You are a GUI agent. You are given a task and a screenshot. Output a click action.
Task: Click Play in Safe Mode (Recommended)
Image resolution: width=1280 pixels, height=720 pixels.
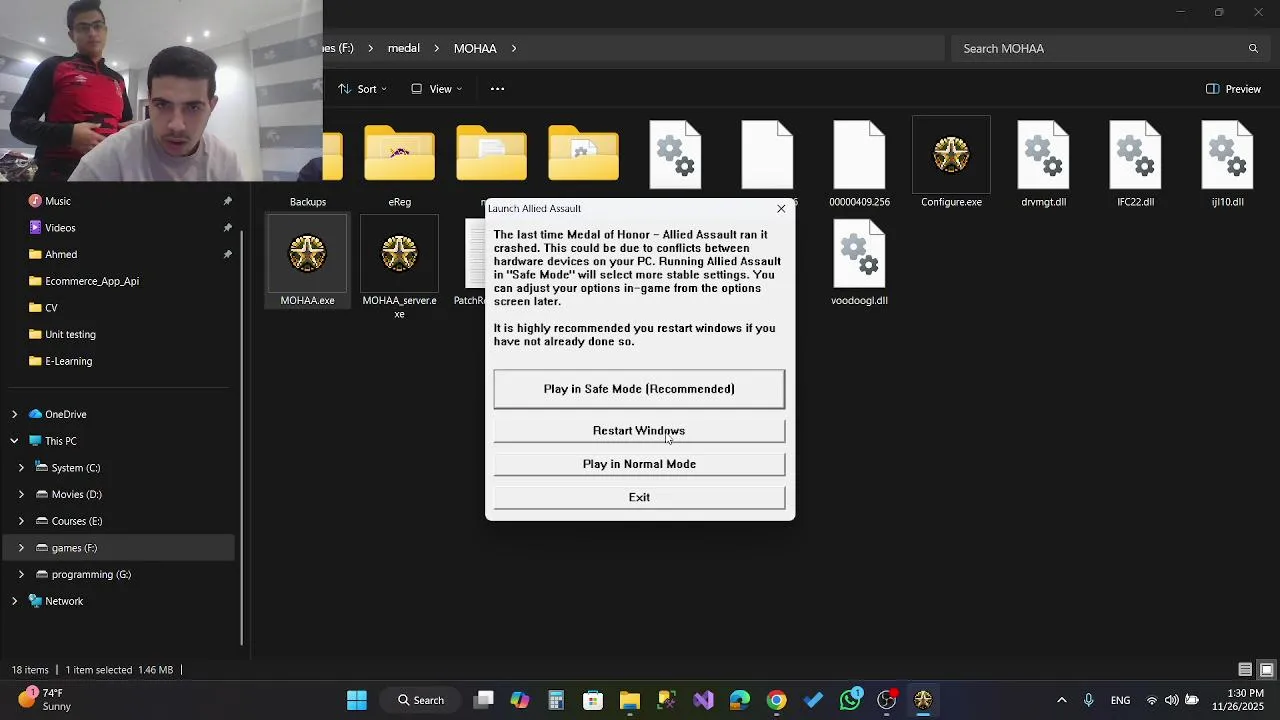639,389
